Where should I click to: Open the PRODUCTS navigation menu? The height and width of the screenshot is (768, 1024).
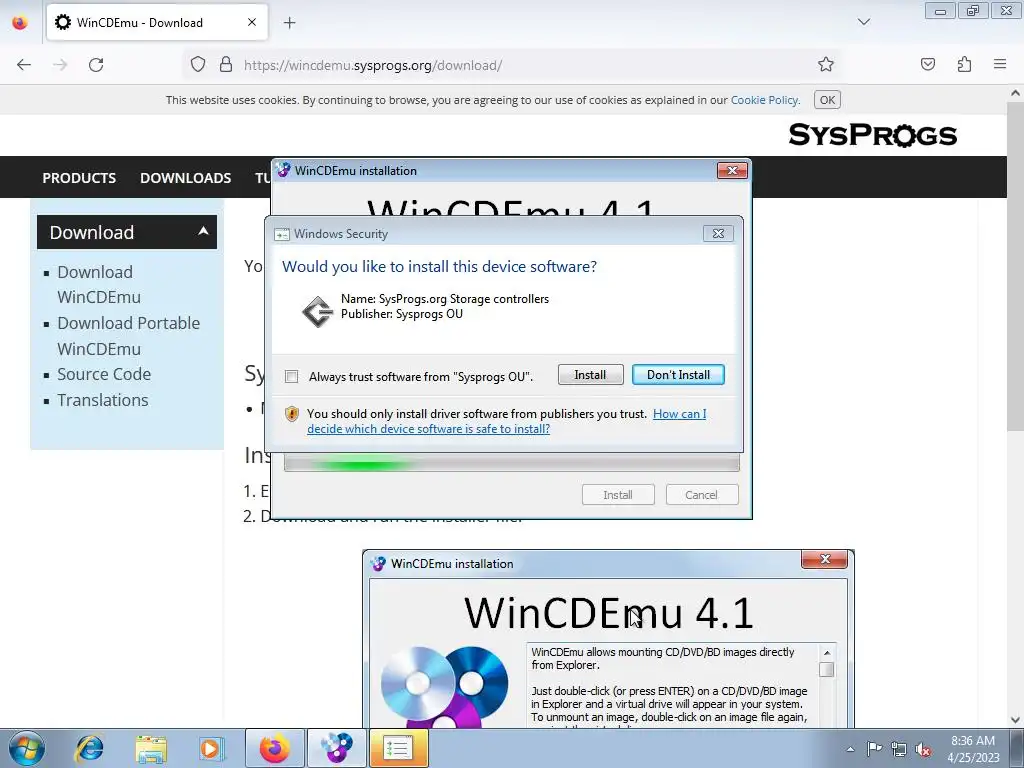[x=79, y=178]
